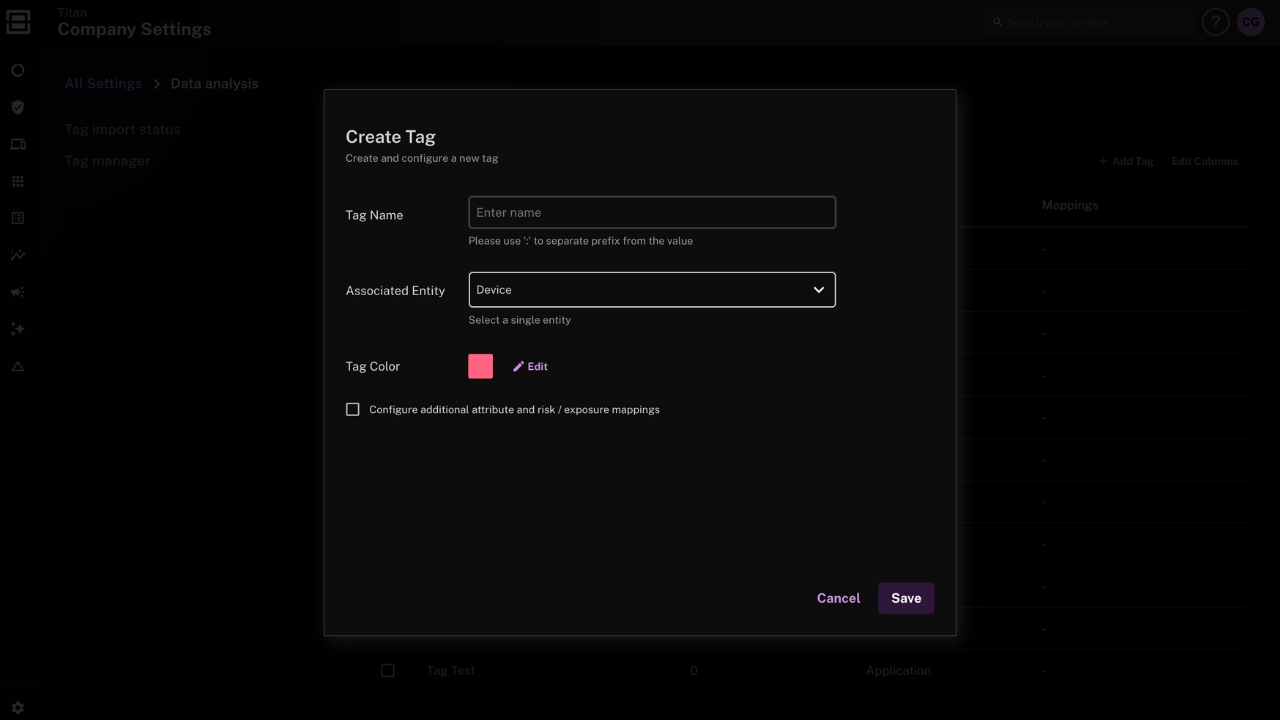1280x720 pixels.
Task: Click the triangle alert icon in sidebar
Action: coord(17,366)
